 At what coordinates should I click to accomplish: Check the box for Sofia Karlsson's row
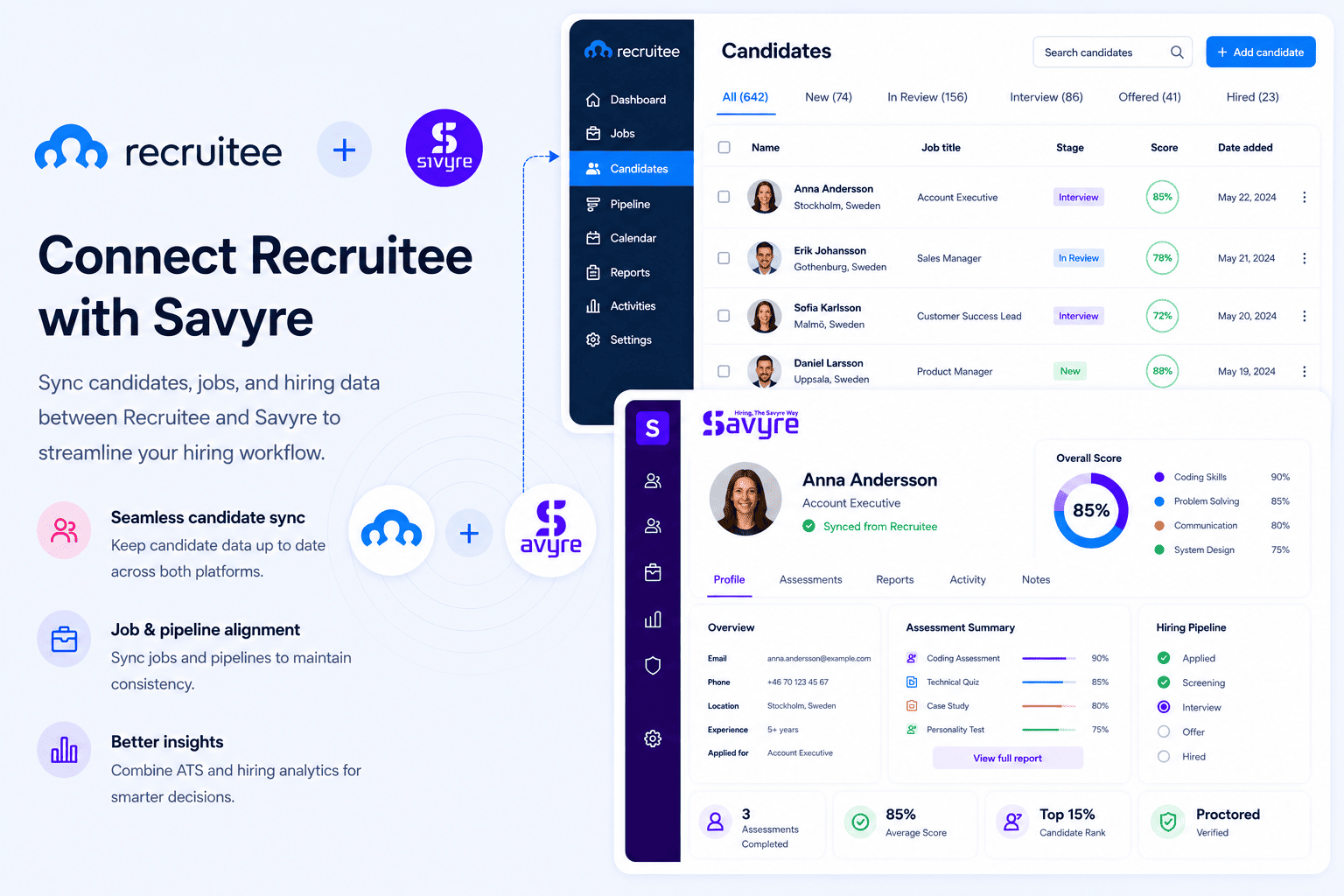(724, 316)
